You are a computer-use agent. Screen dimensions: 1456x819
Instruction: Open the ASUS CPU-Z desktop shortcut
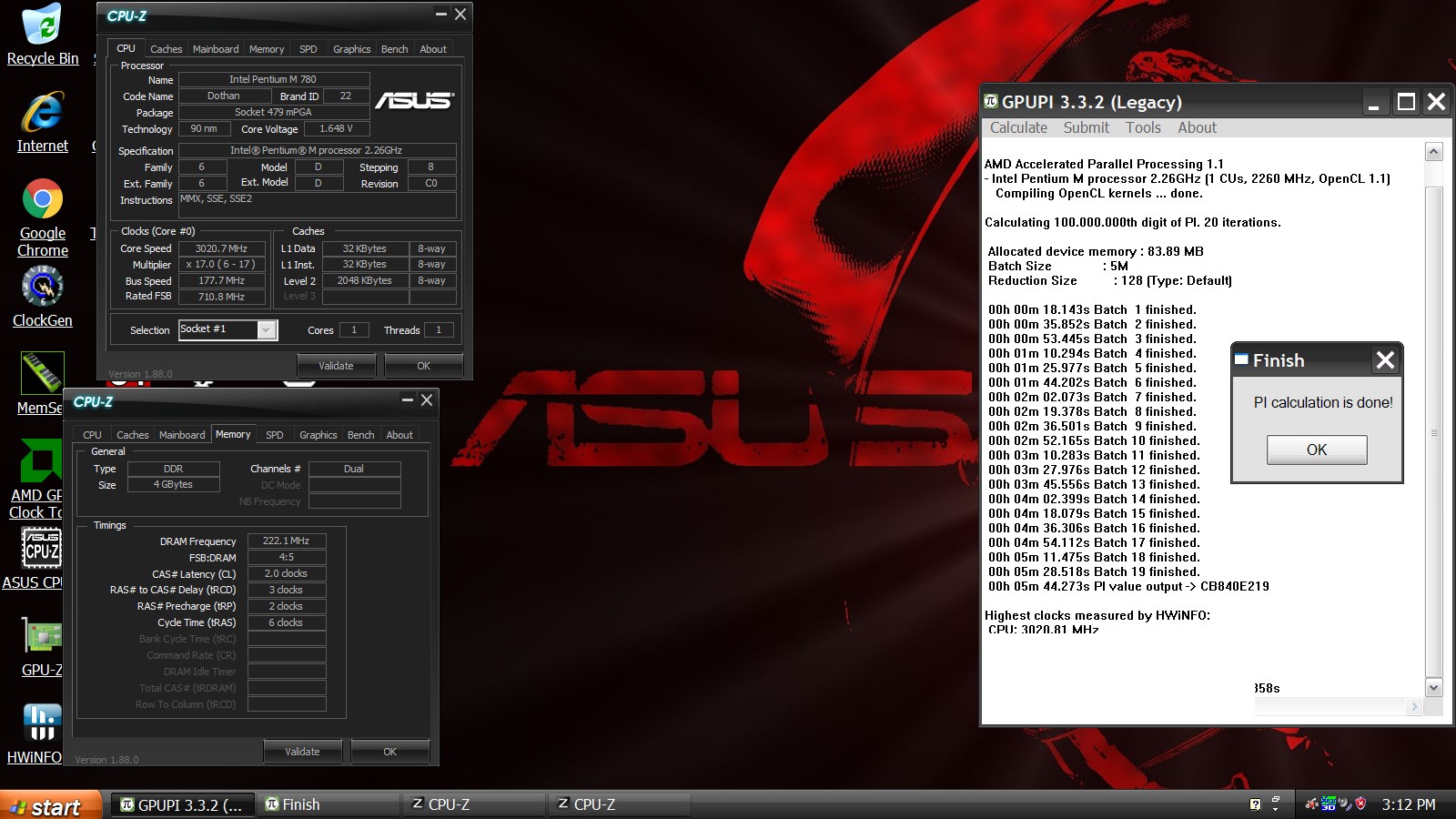[35, 559]
